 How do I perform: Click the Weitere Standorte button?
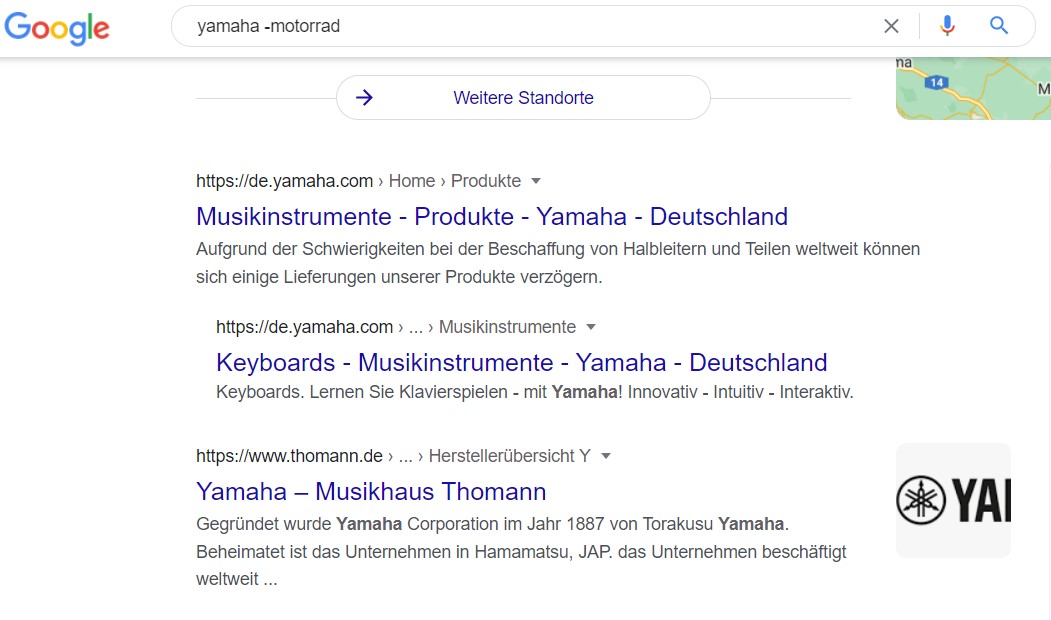pyautogui.click(x=523, y=98)
